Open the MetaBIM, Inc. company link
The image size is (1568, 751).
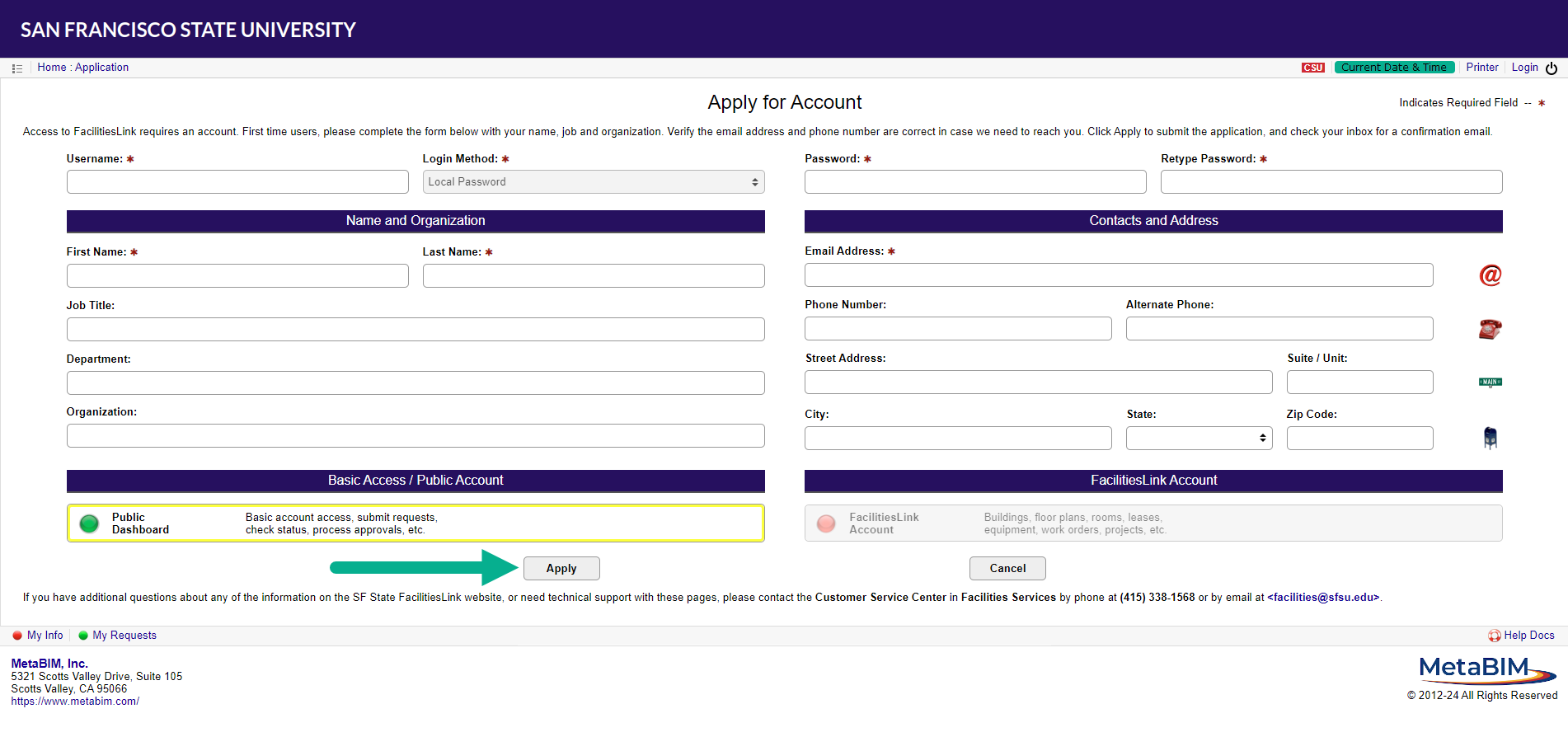click(x=49, y=664)
